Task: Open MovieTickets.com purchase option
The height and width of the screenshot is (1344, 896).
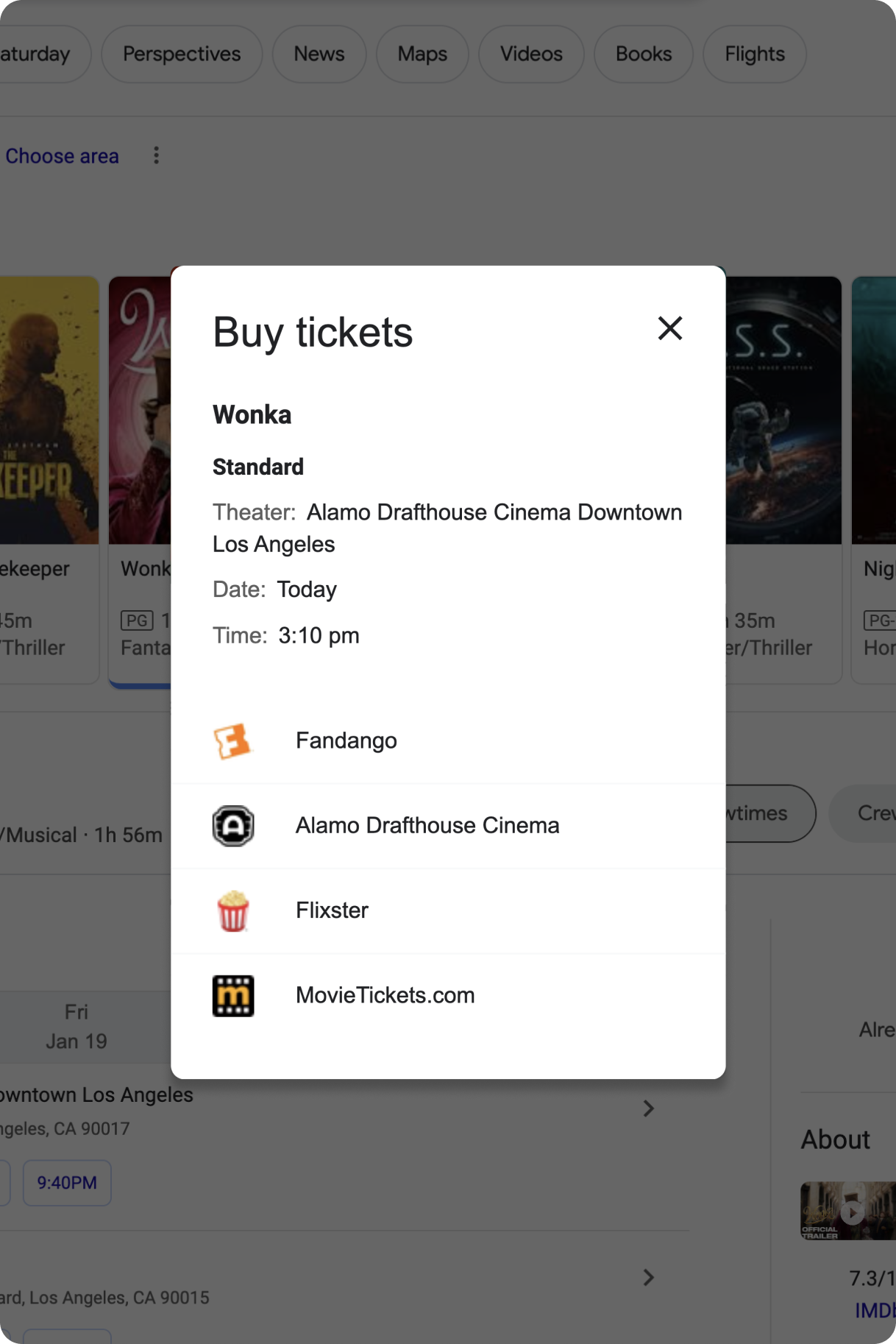Action: 385,994
